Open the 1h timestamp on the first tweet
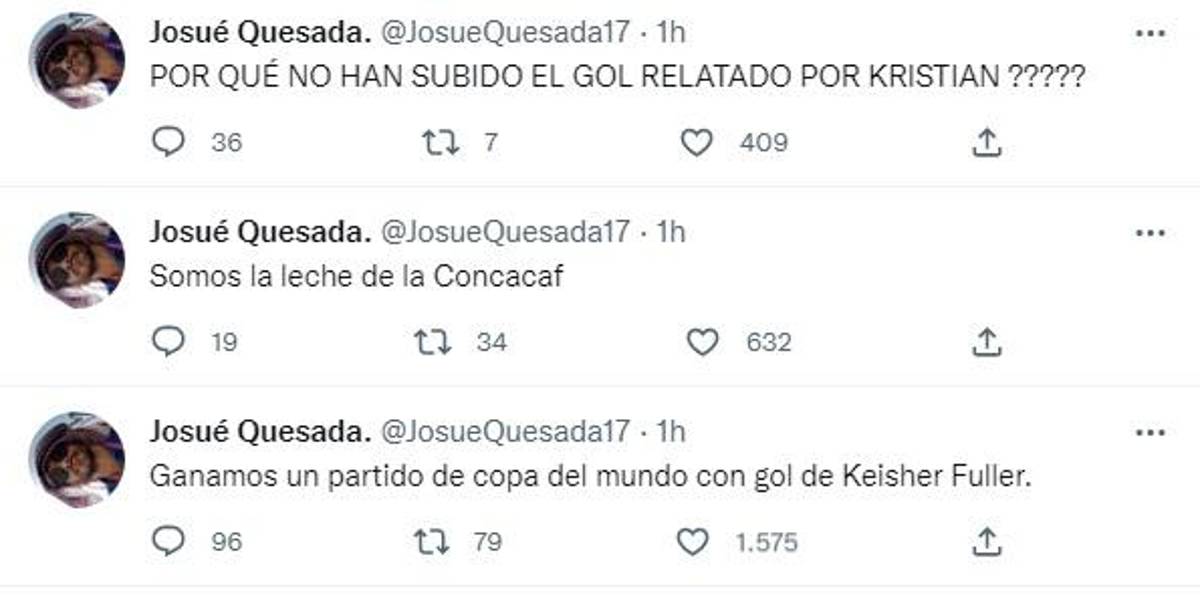Screen dimensions: 1200x595 [671, 32]
